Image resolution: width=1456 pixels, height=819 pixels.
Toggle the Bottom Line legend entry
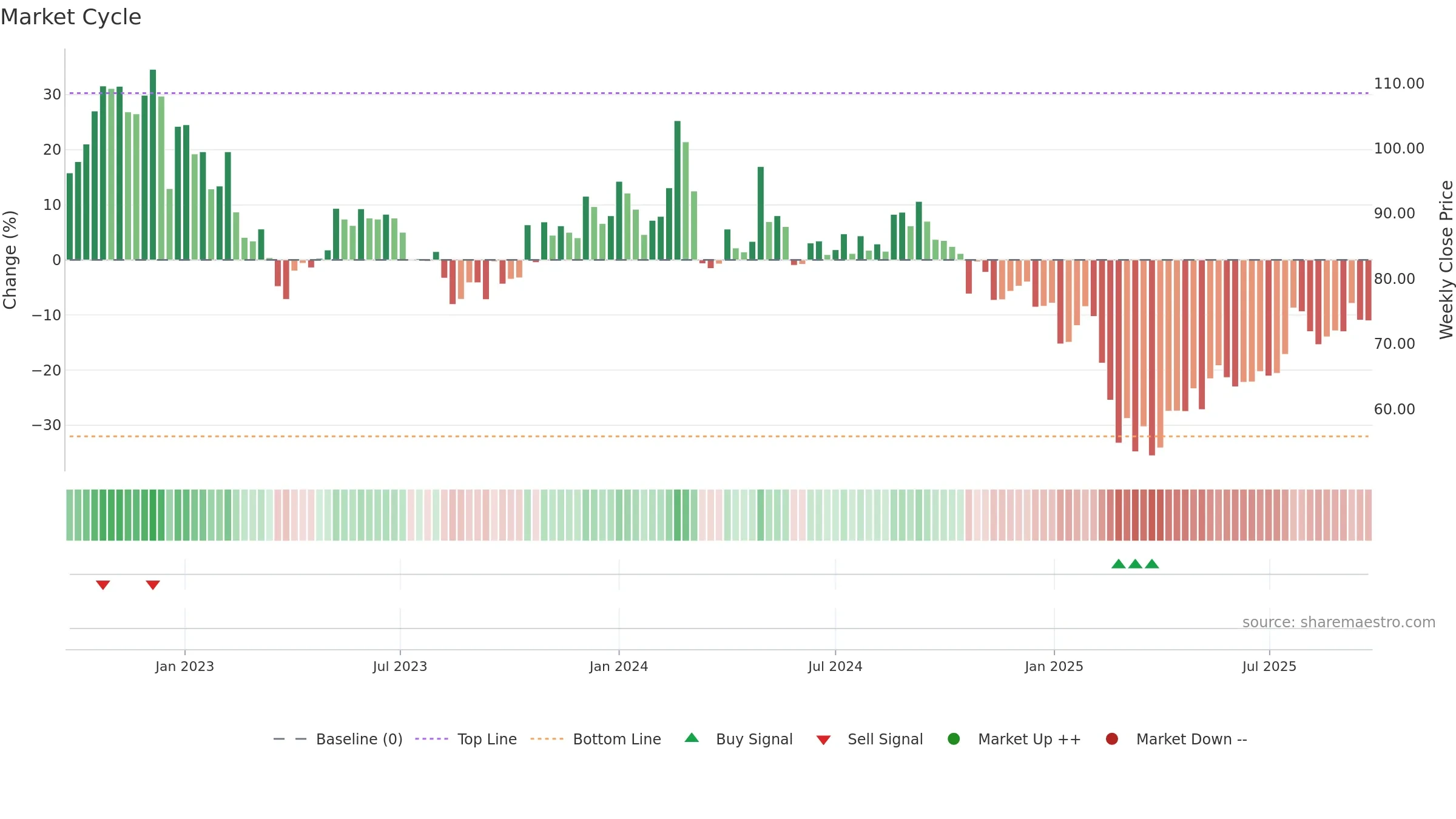596,739
